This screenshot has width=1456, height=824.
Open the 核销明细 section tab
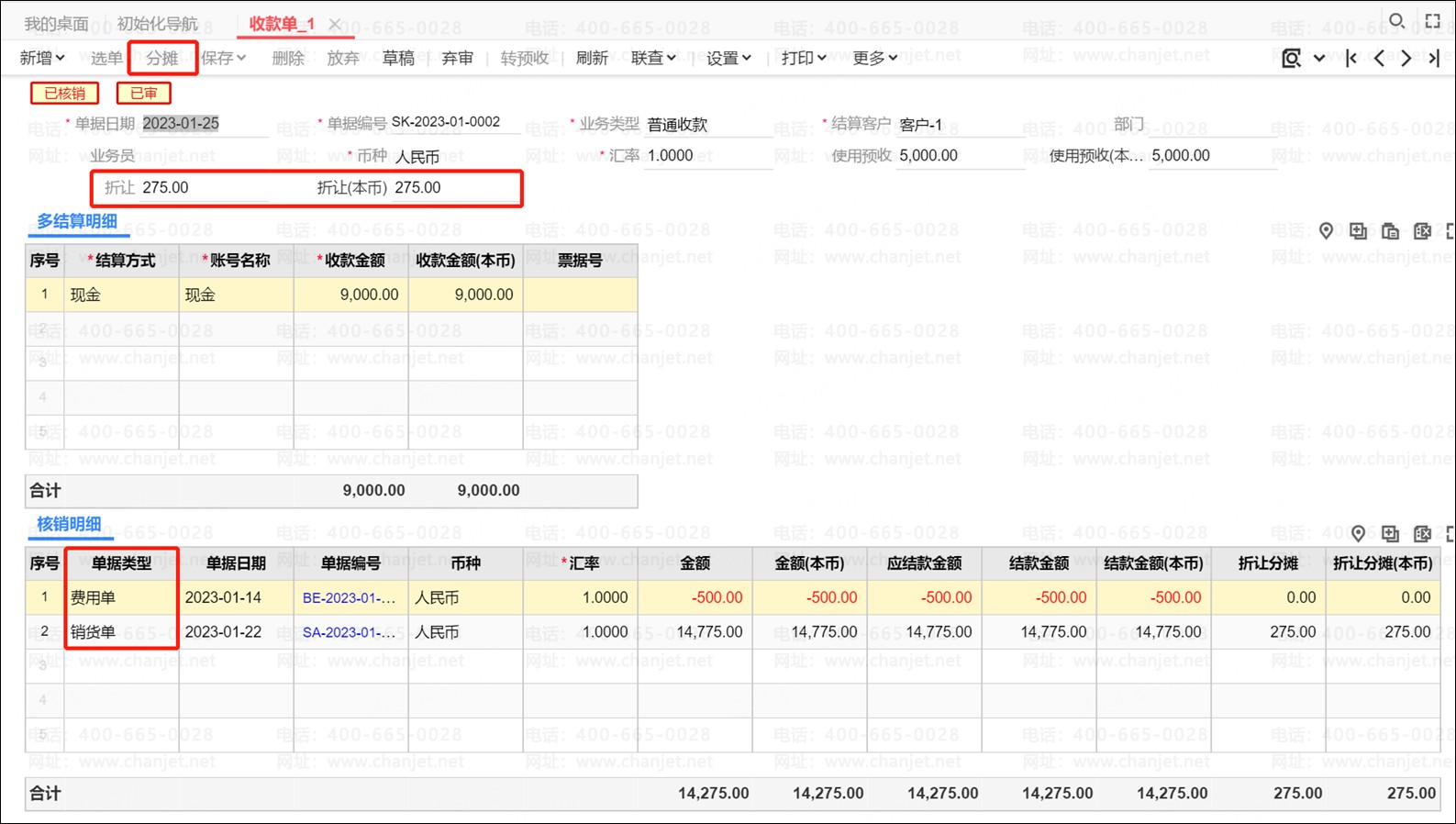click(69, 524)
